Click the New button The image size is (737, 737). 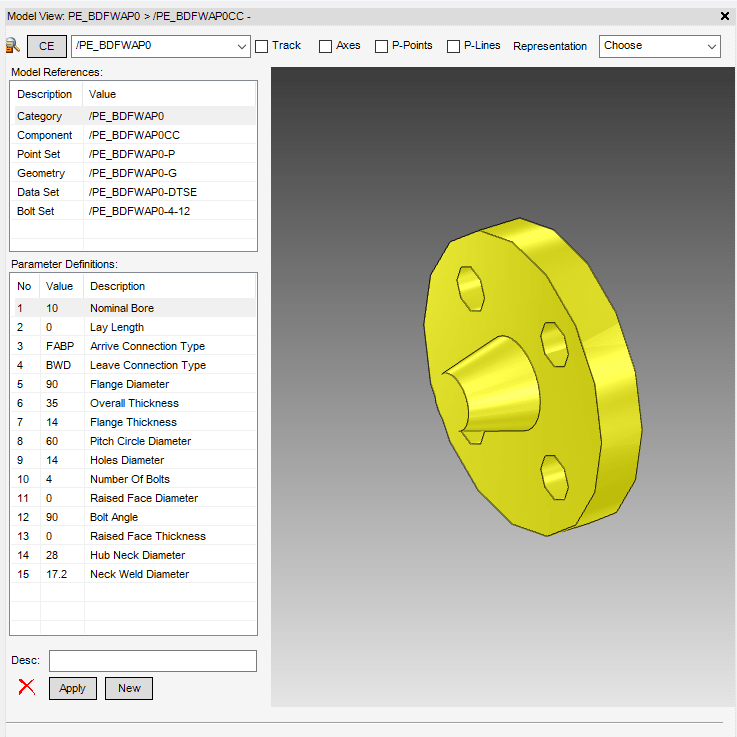(129, 688)
